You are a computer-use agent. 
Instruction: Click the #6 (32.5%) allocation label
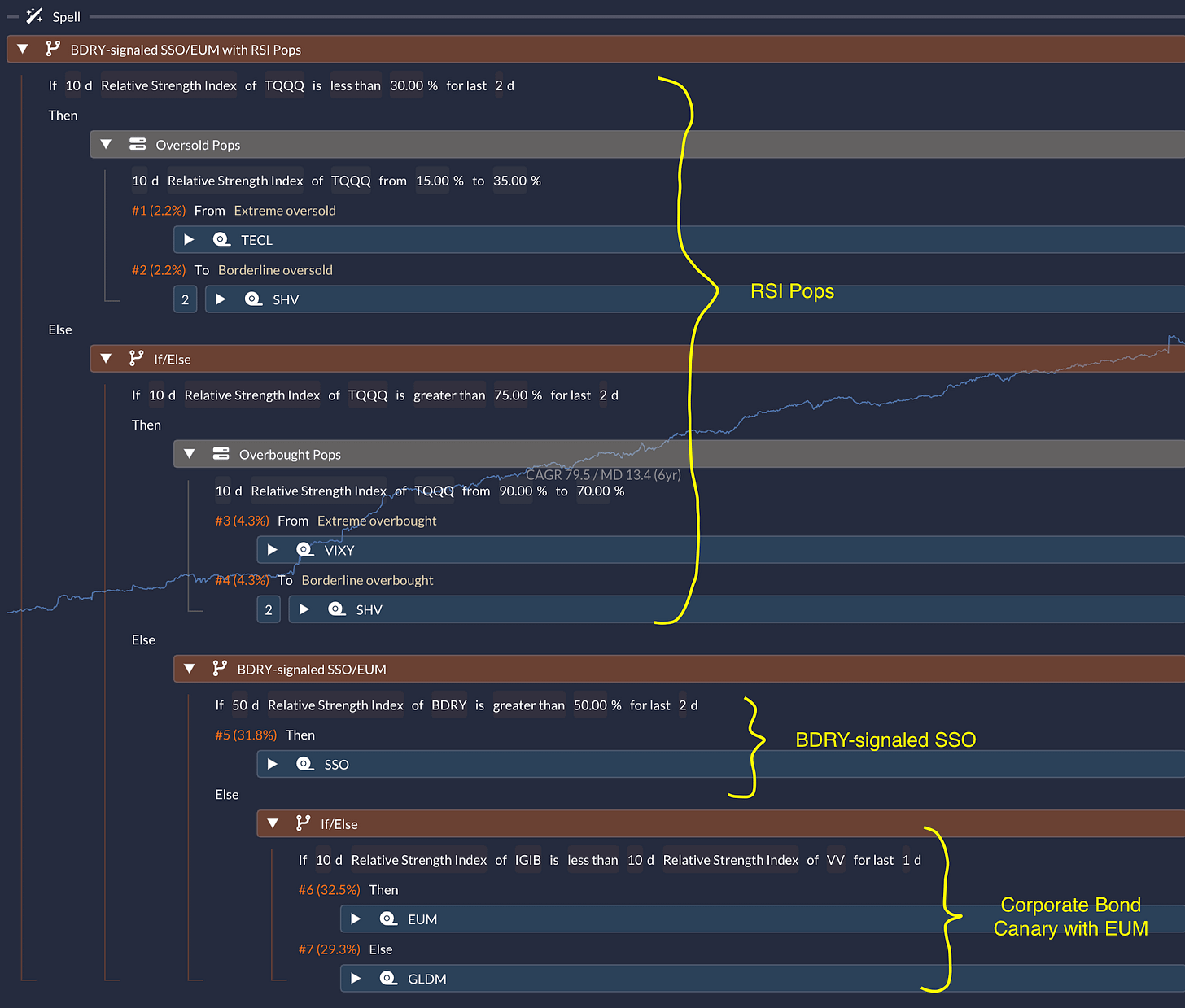coord(329,889)
